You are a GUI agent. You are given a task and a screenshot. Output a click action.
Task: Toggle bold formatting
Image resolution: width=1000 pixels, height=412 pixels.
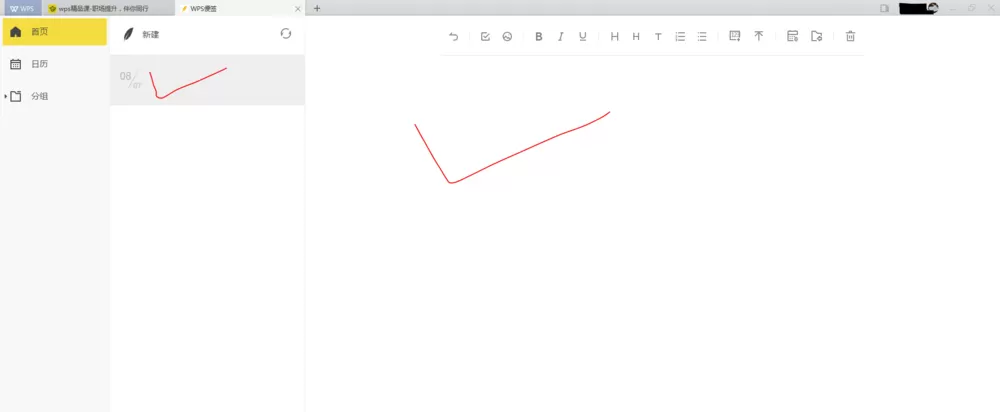point(539,36)
